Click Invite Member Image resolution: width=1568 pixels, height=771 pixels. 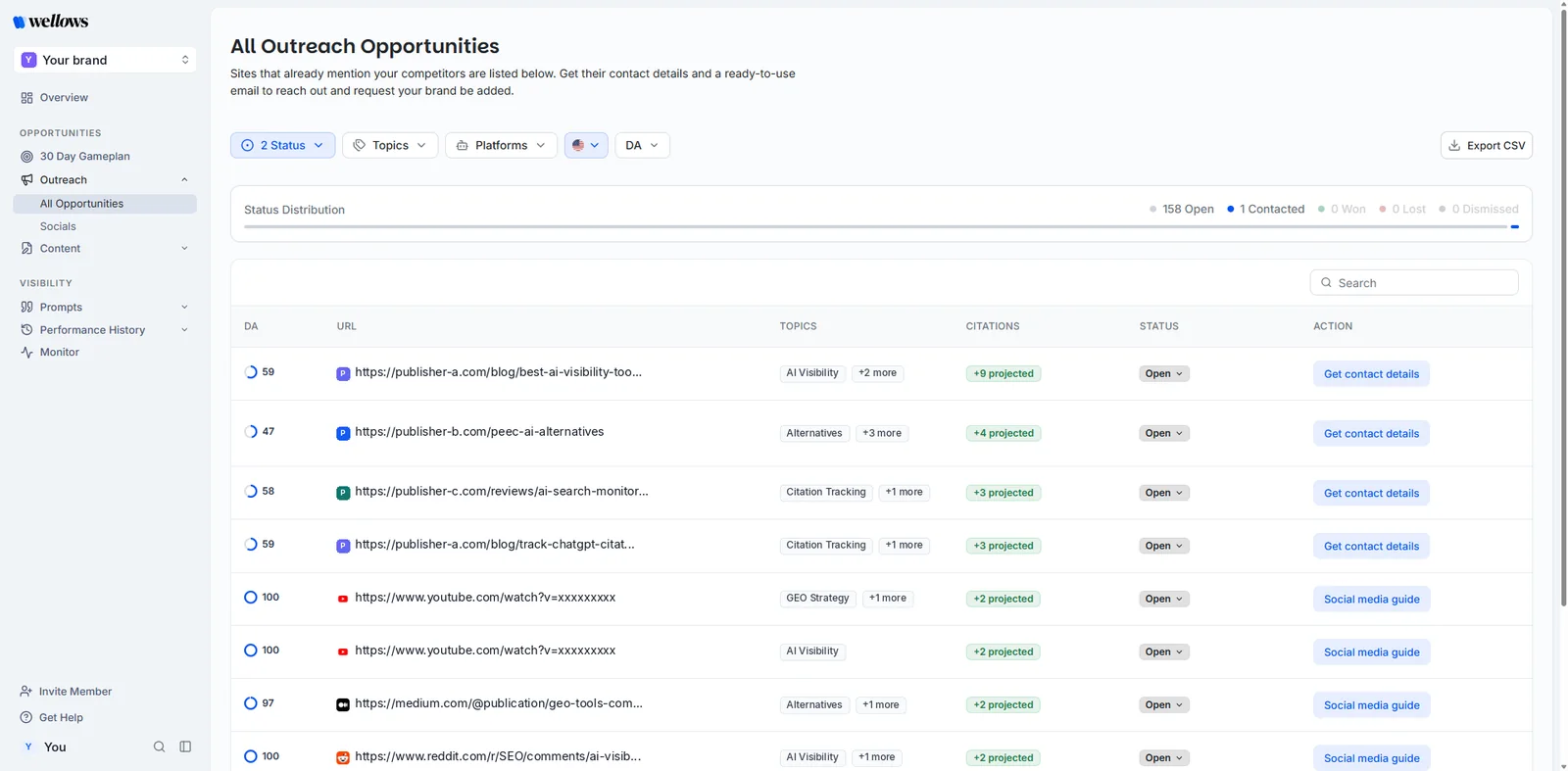(x=66, y=692)
